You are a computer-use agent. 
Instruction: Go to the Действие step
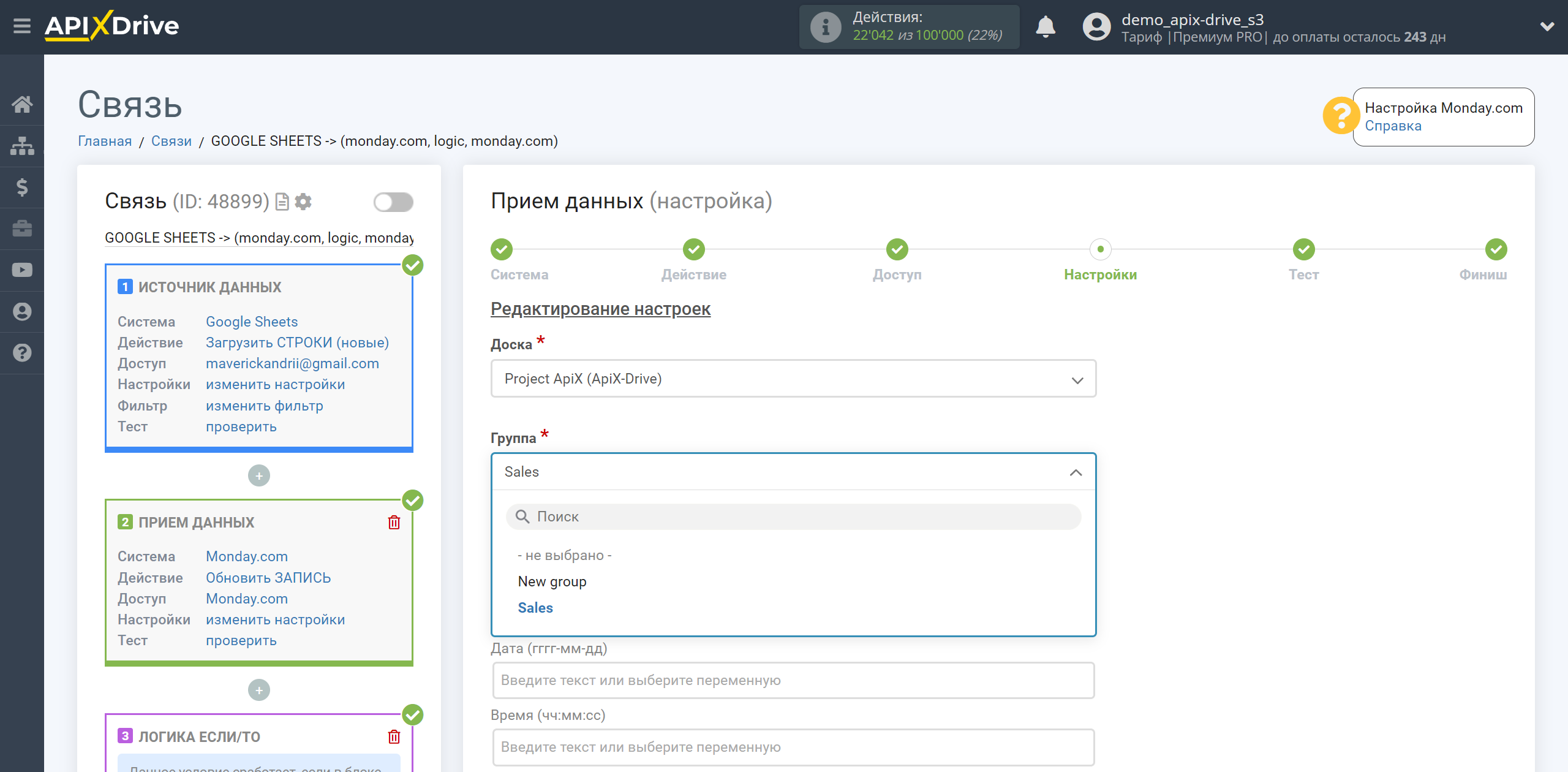pos(694,249)
